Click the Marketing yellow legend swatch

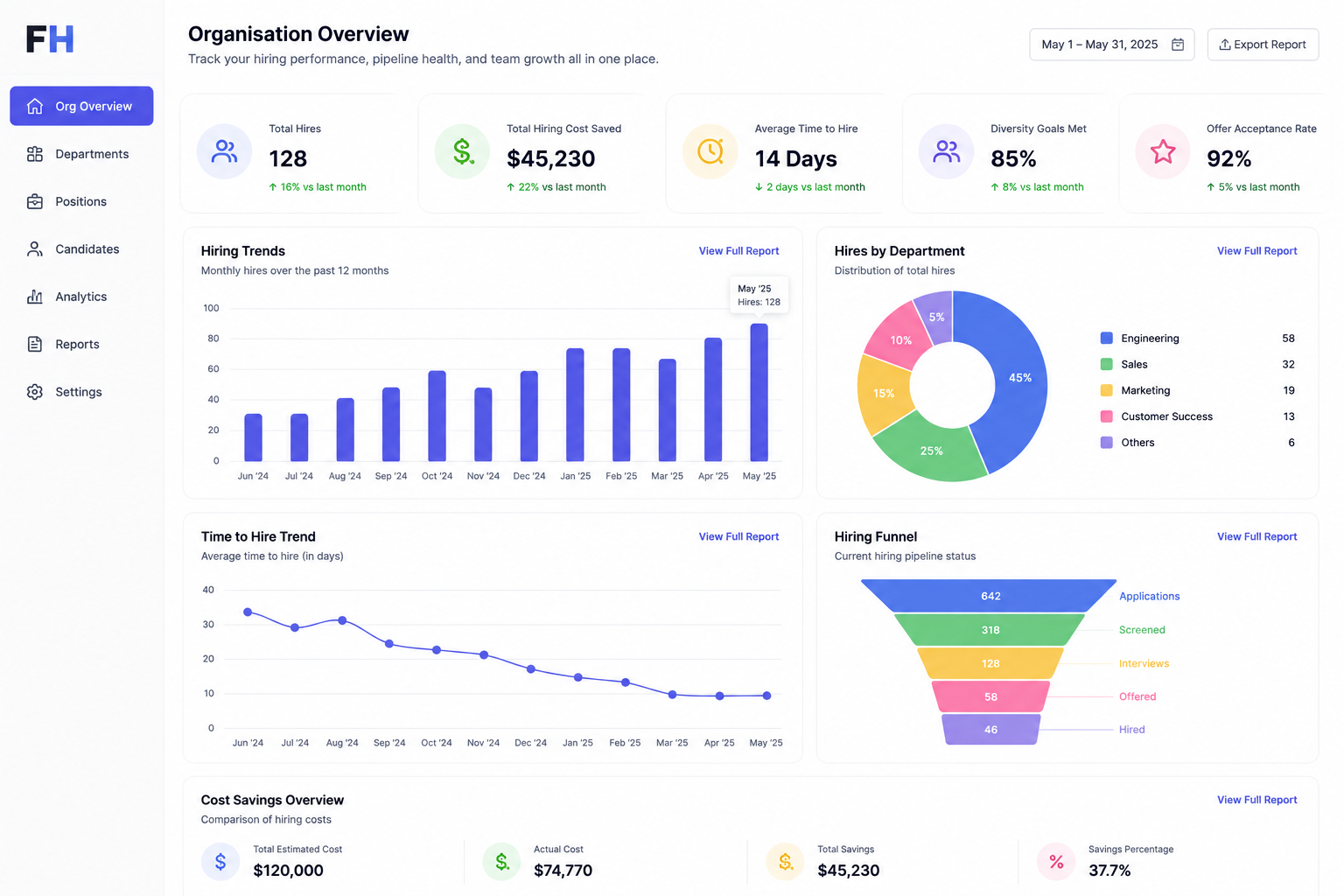[1107, 391]
